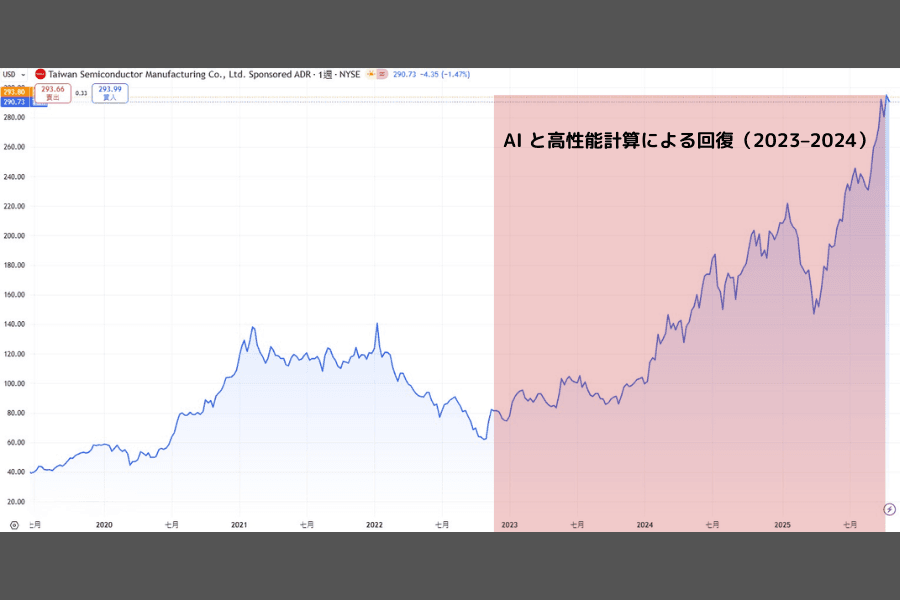Click the 20.00 price axis label
Viewport: 900px width, 600px height.
[x=14, y=502]
